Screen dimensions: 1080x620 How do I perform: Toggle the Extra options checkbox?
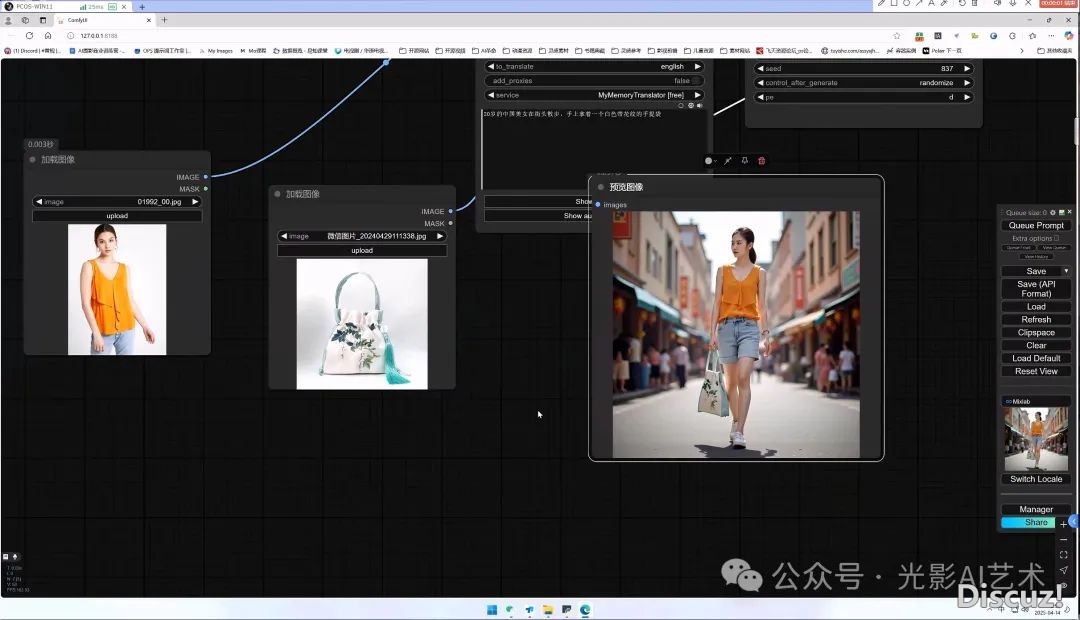1057,238
